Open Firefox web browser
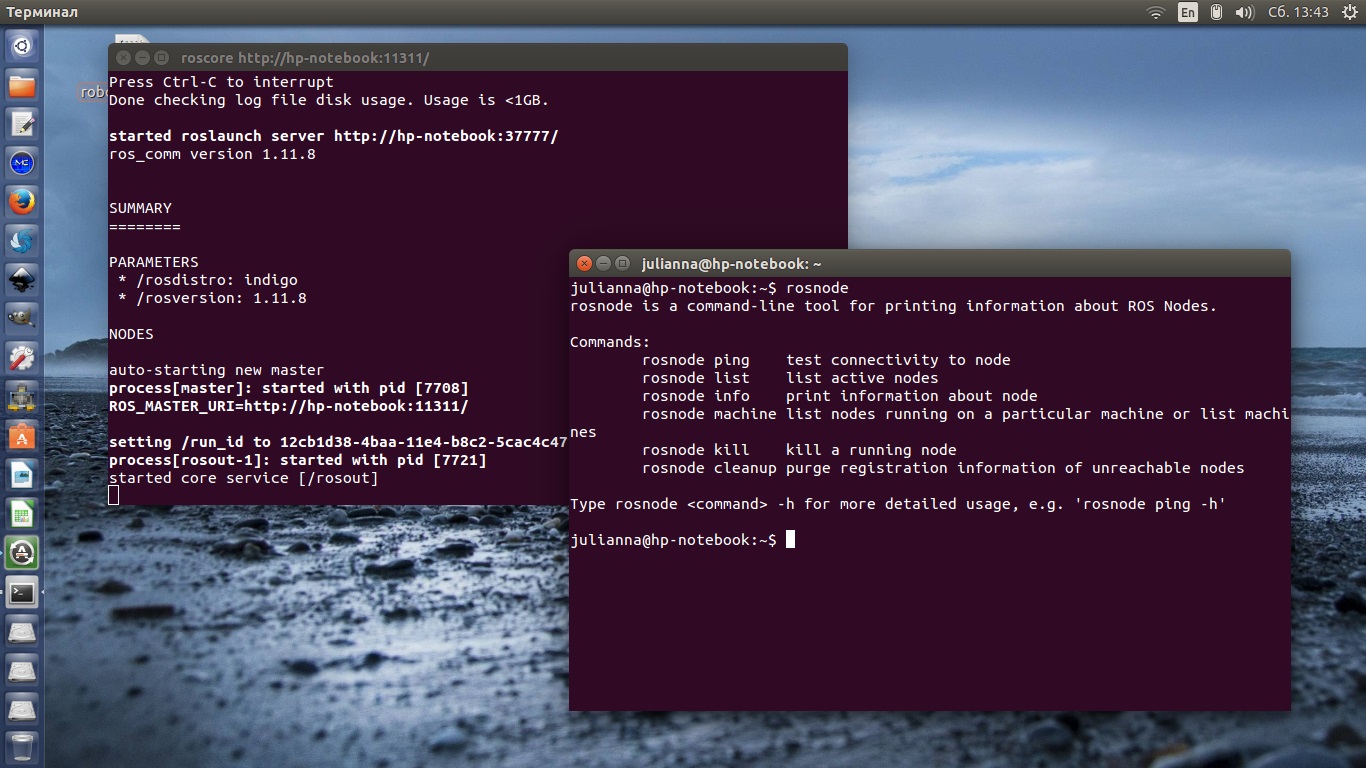1366x768 pixels. 22,201
